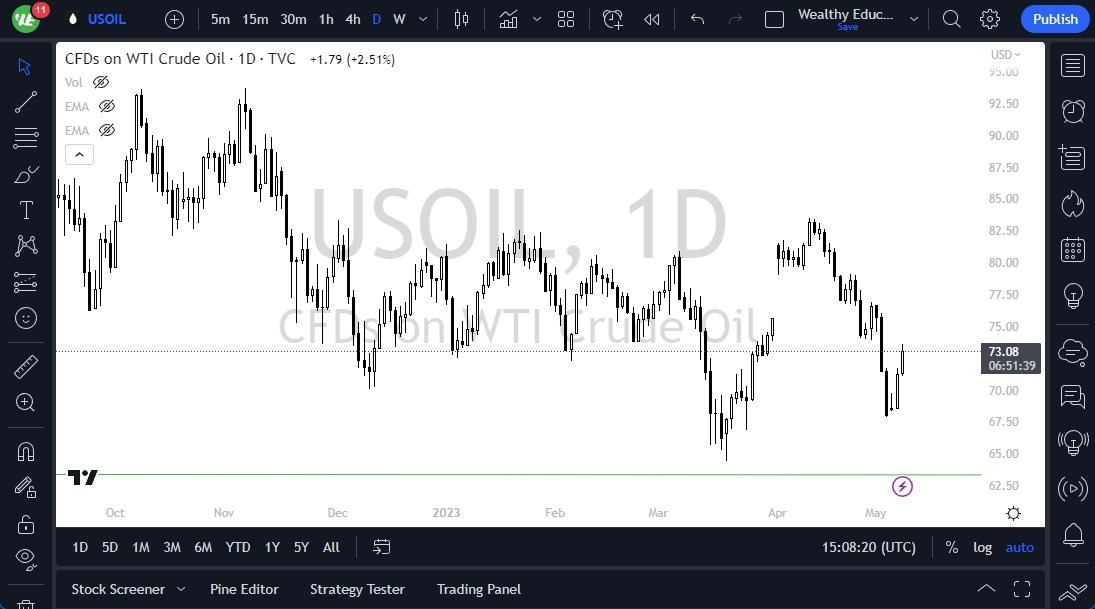
Task: Open the Notifications bell panel
Action: [x=1071, y=537]
